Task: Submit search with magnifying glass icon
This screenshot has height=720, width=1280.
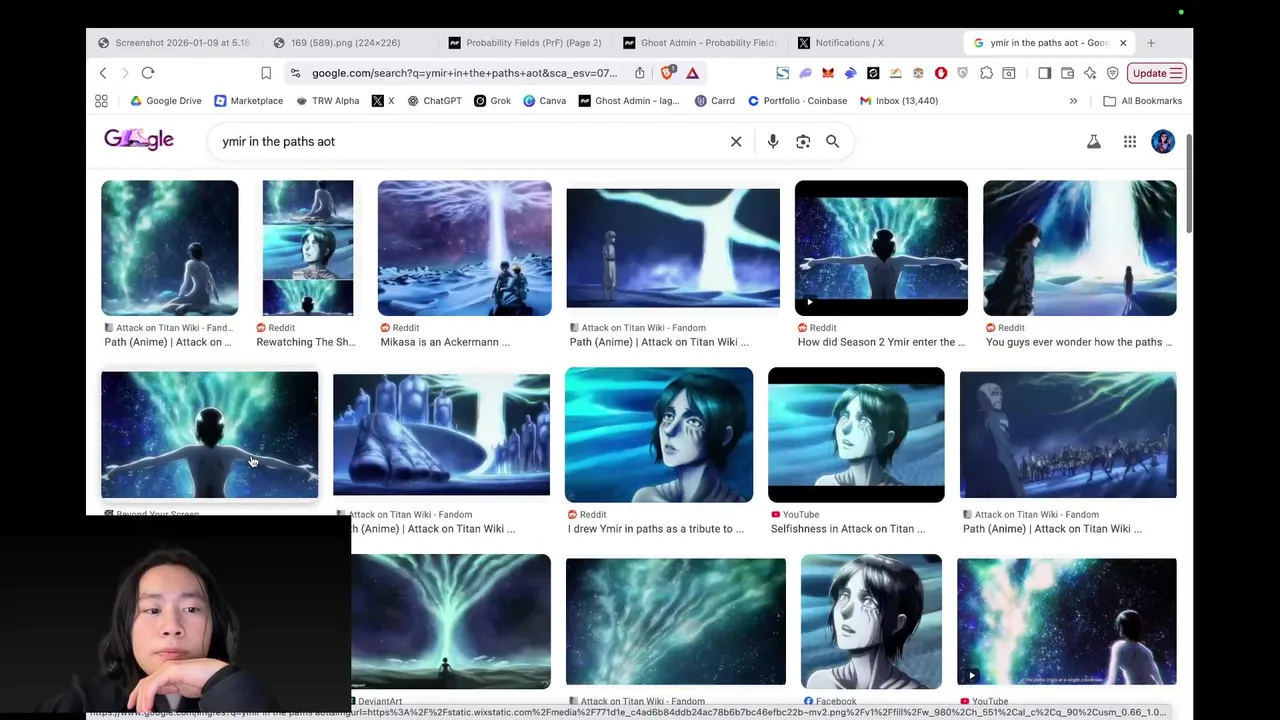Action: click(832, 142)
